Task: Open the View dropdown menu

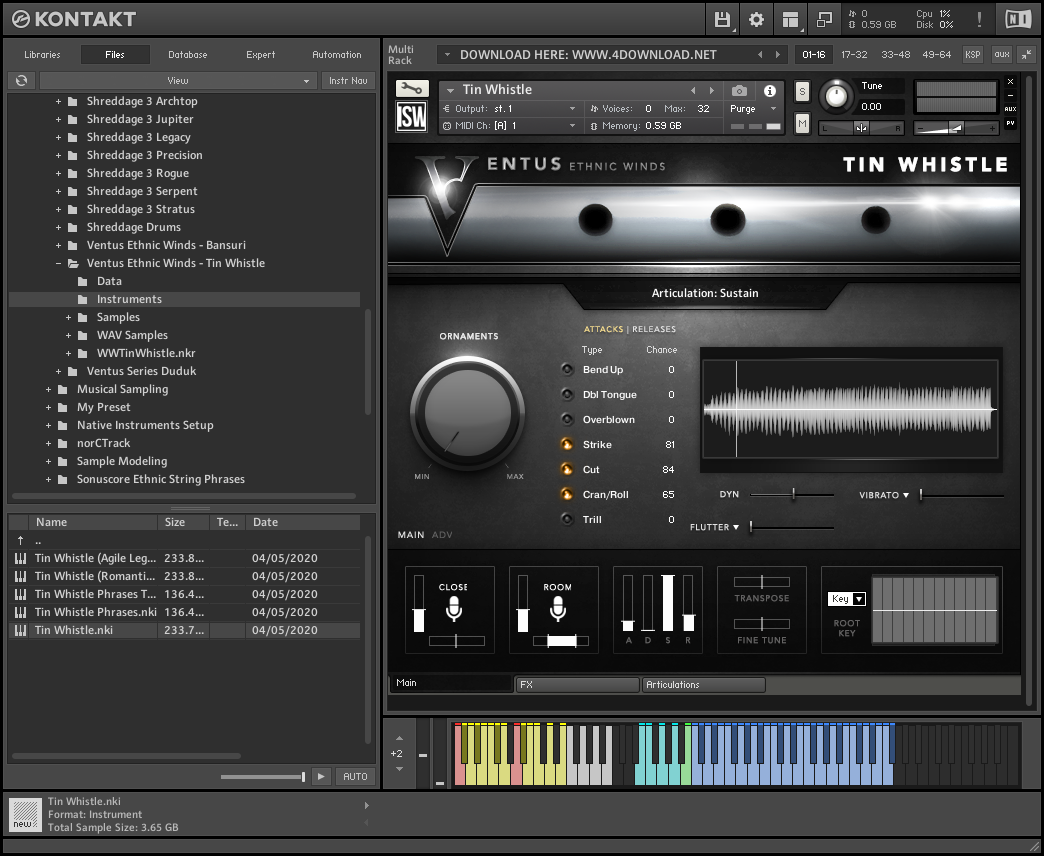Action: [177, 81]
